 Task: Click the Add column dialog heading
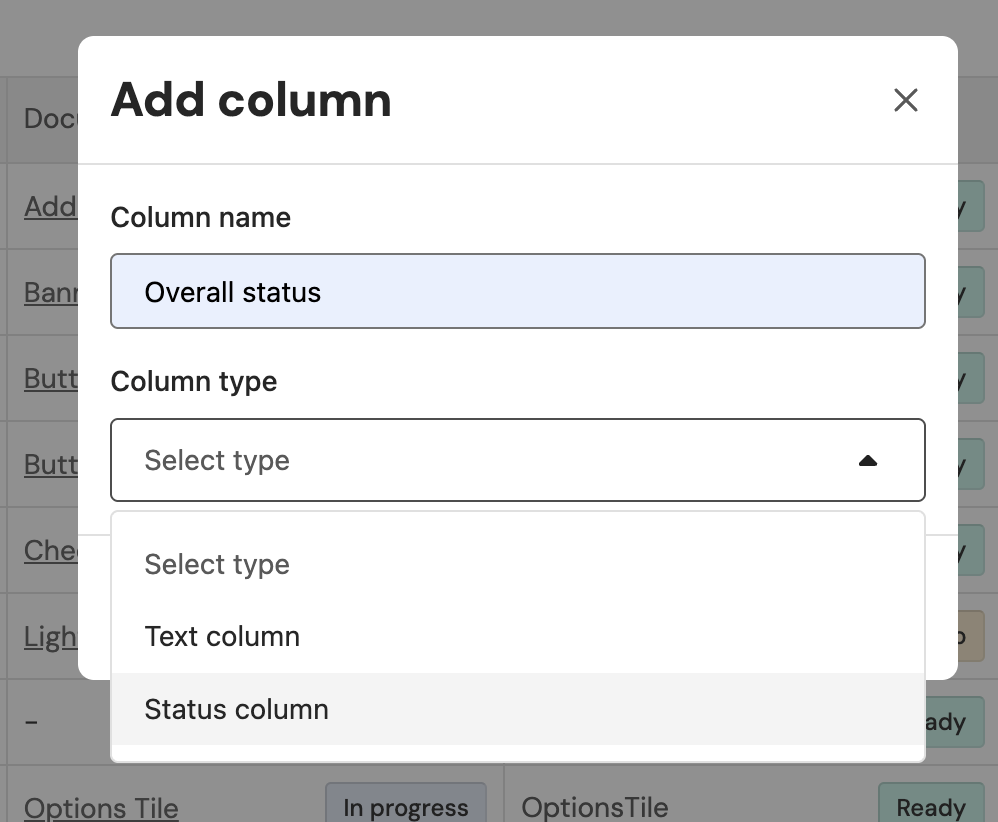point(250,100)
